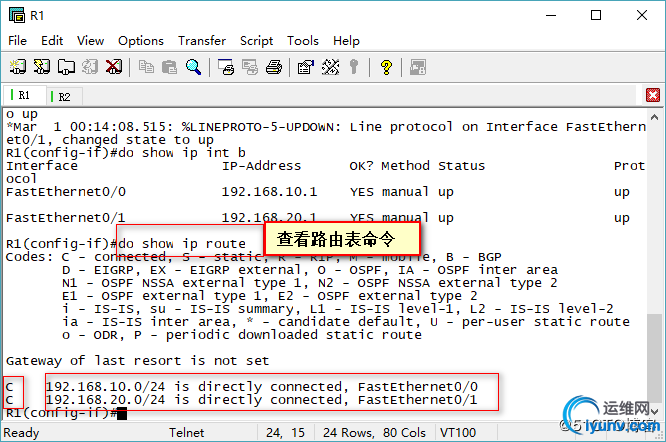Image resolution: width=666 pixels, height=442 pixels.
Task: Click the Paste clipboard icon
Action: [x=169, y=67]
